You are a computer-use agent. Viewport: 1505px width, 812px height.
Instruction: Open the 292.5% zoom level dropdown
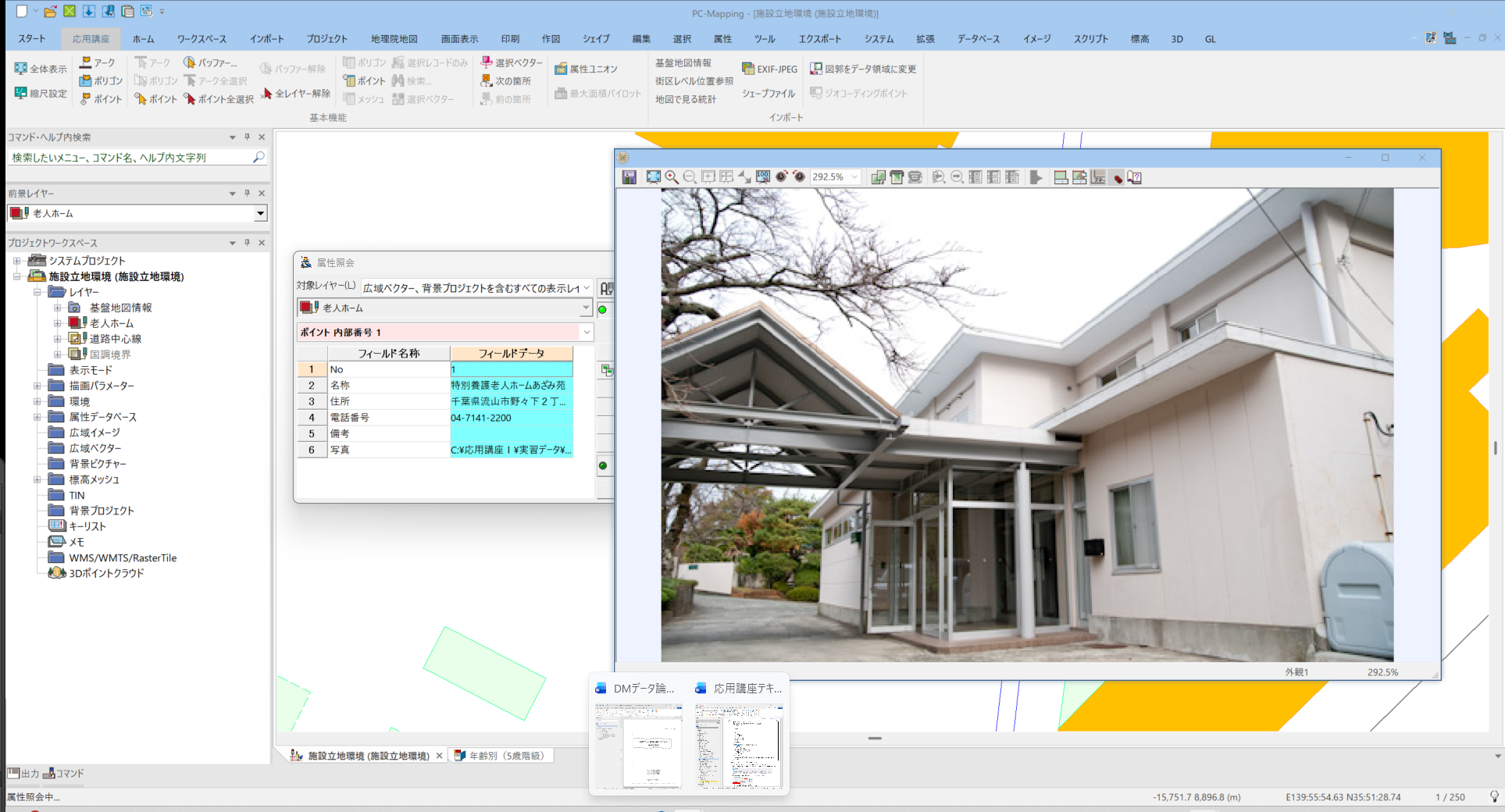854,177
